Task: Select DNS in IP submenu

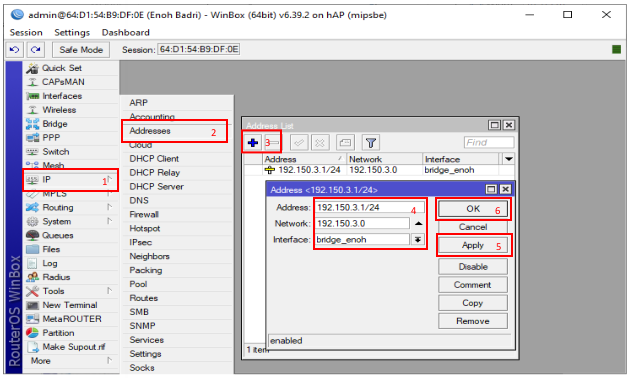Action: click(177, 200)
